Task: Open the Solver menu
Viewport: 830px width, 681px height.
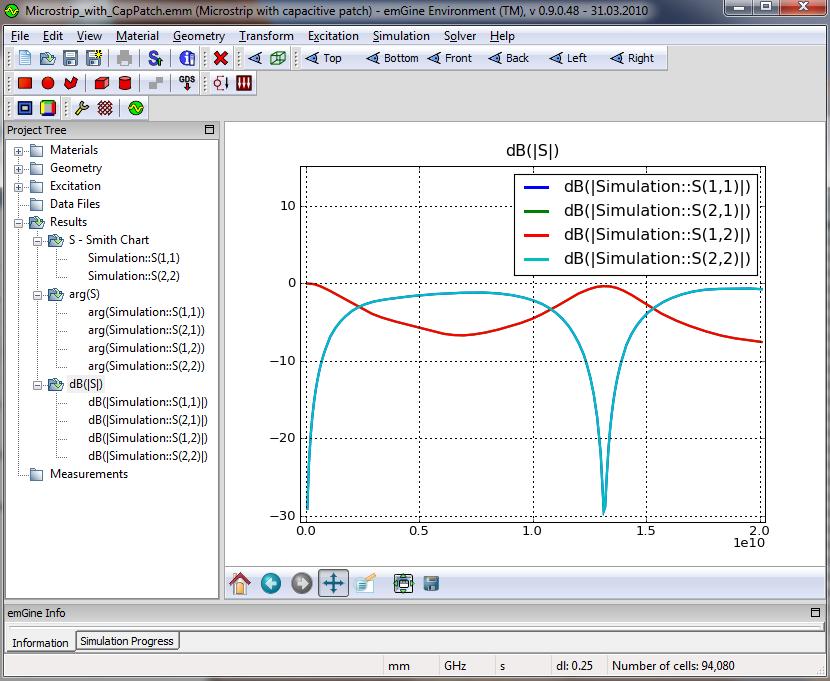Action: pos(460,36)
